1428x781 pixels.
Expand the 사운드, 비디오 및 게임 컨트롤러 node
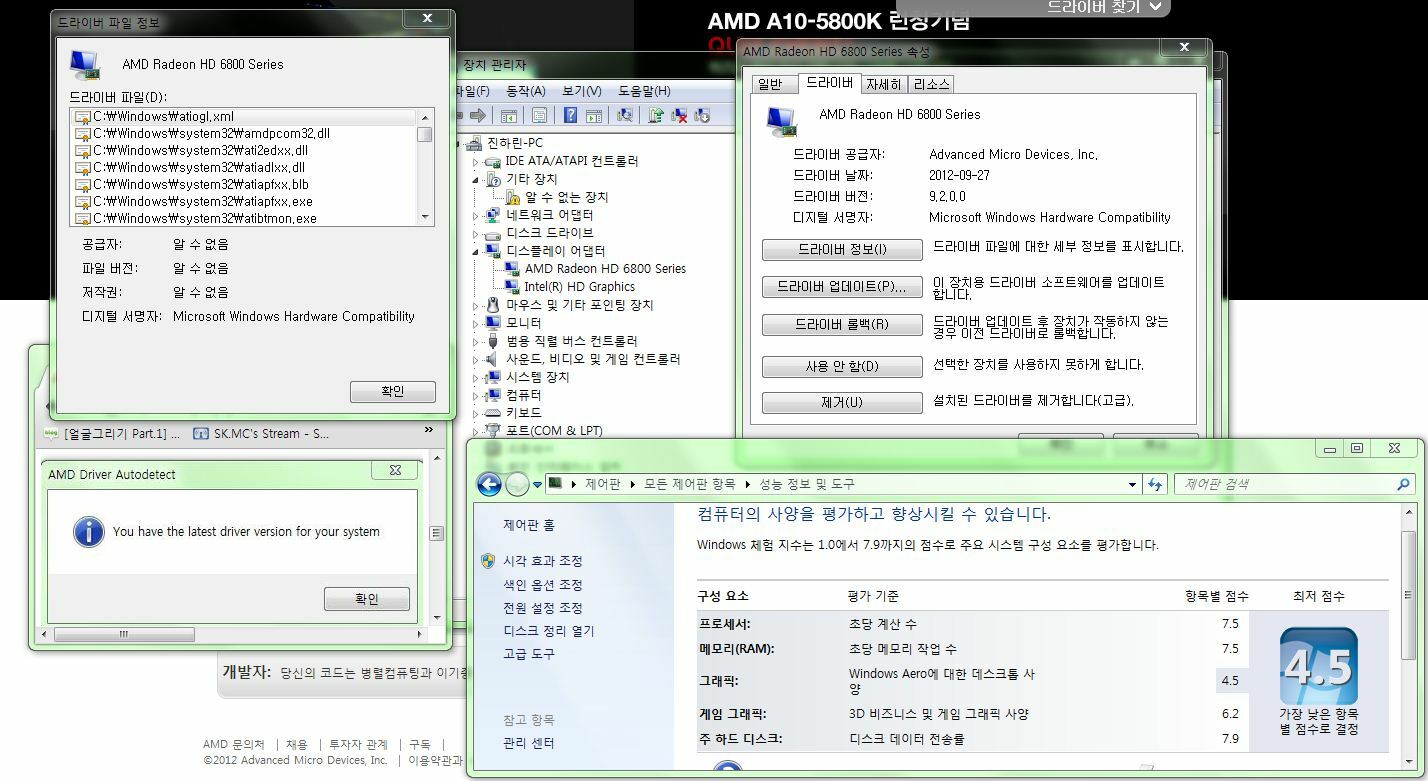point(476,359)
